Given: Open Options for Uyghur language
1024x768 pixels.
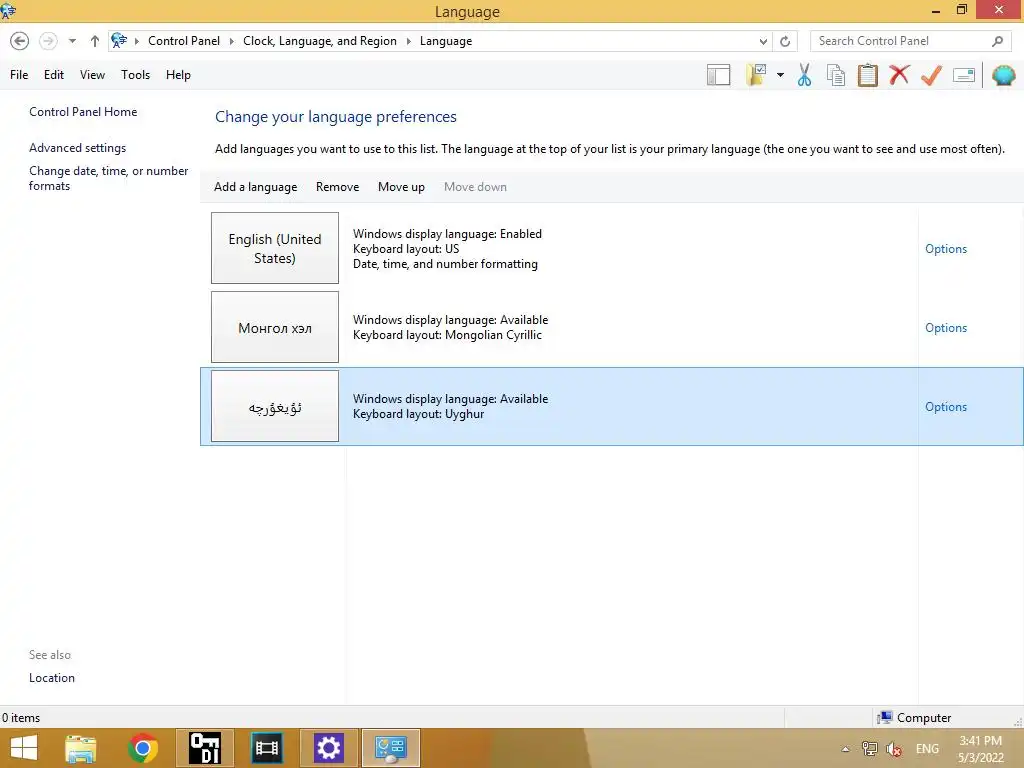Looking at the screenshot, I should tap(946, 407).
